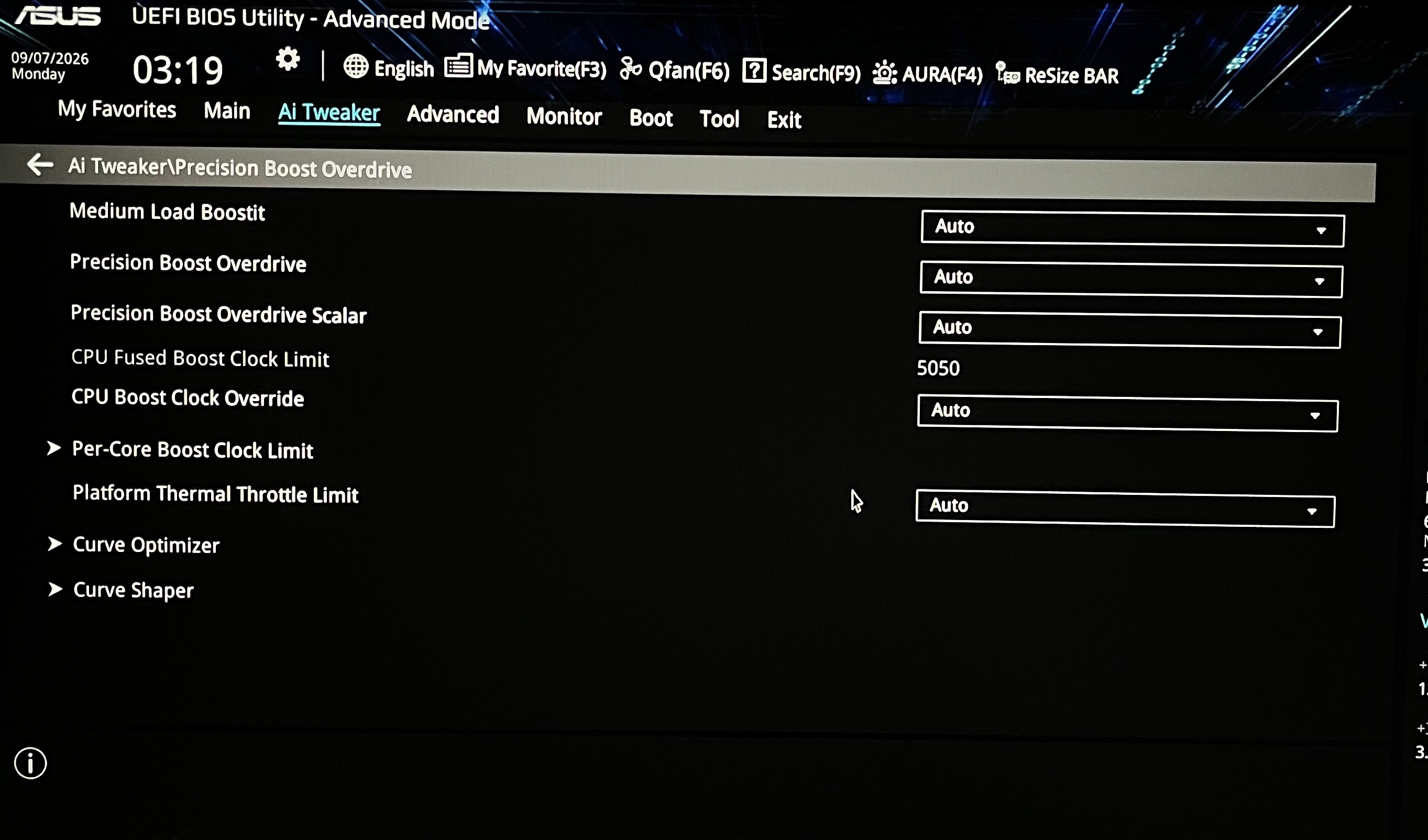1428x840 pixels.
Task: Click the UEFI BIOS Utility title
Action: (x=311, y=18)
